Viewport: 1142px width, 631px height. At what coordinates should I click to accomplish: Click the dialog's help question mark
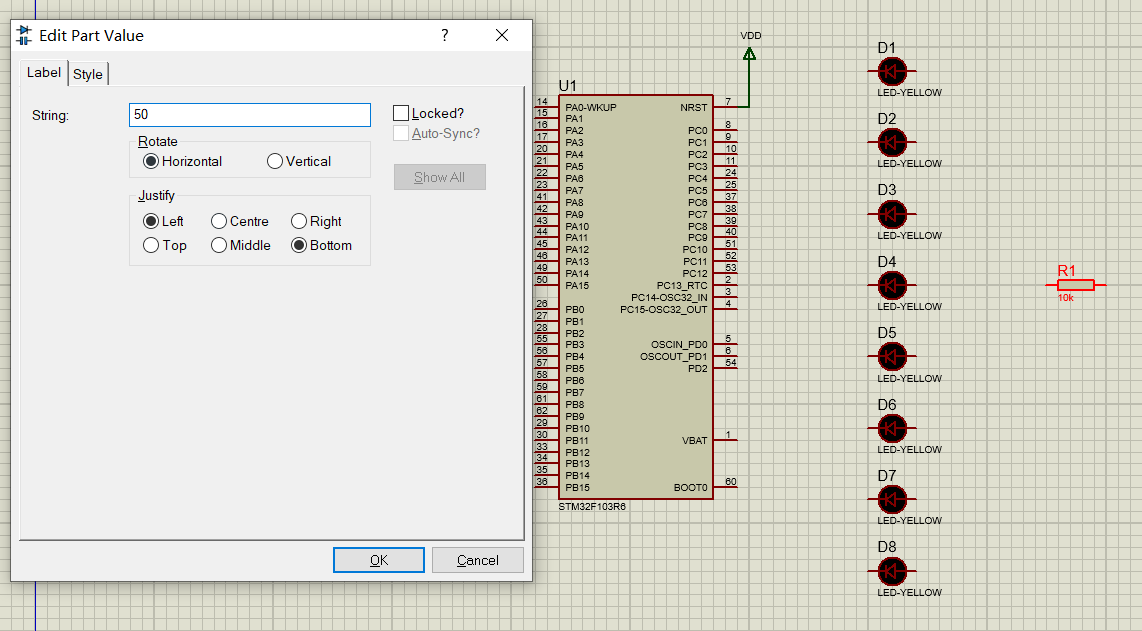pos(445,35)
